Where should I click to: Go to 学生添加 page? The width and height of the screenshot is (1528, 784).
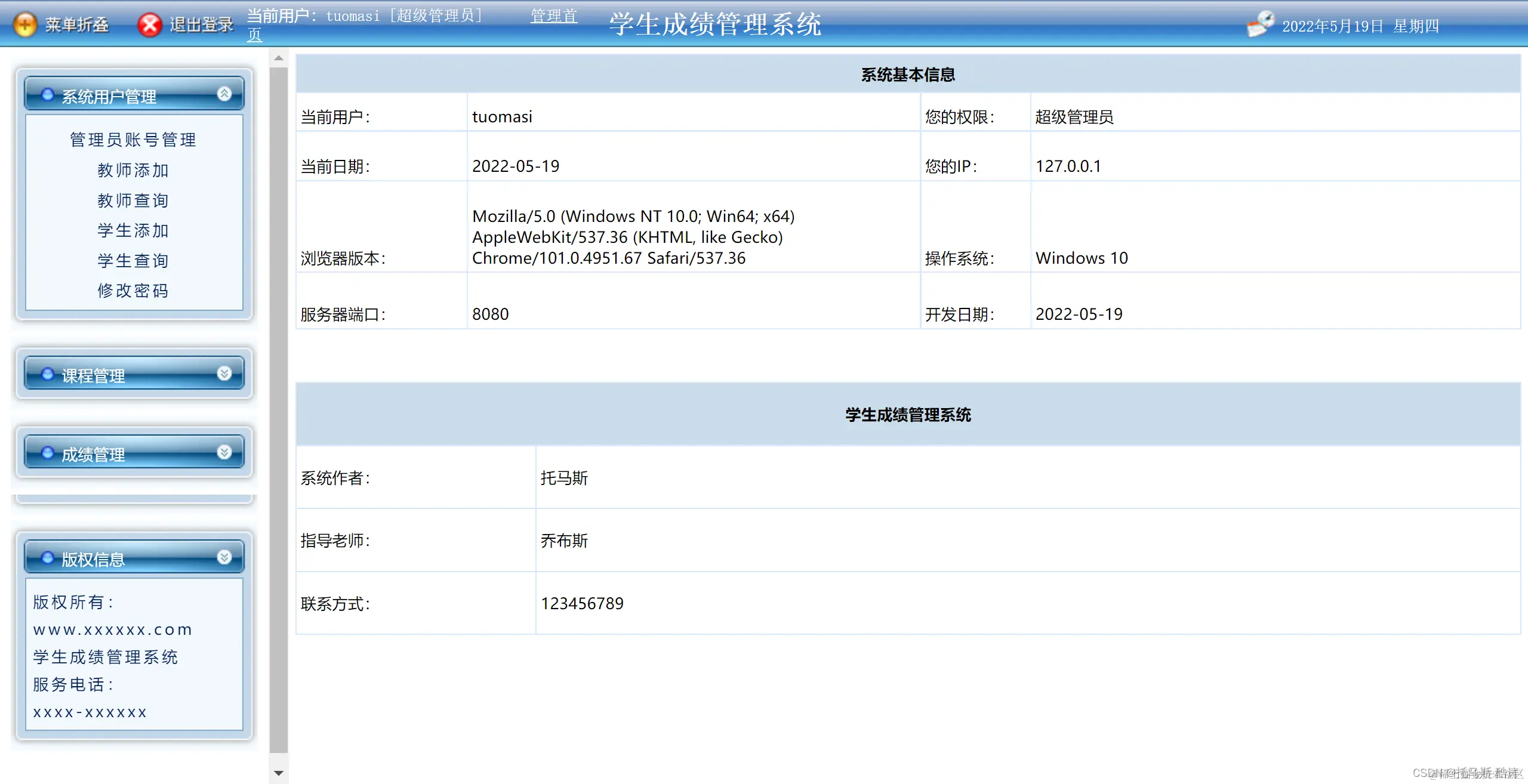click(133, 230)
